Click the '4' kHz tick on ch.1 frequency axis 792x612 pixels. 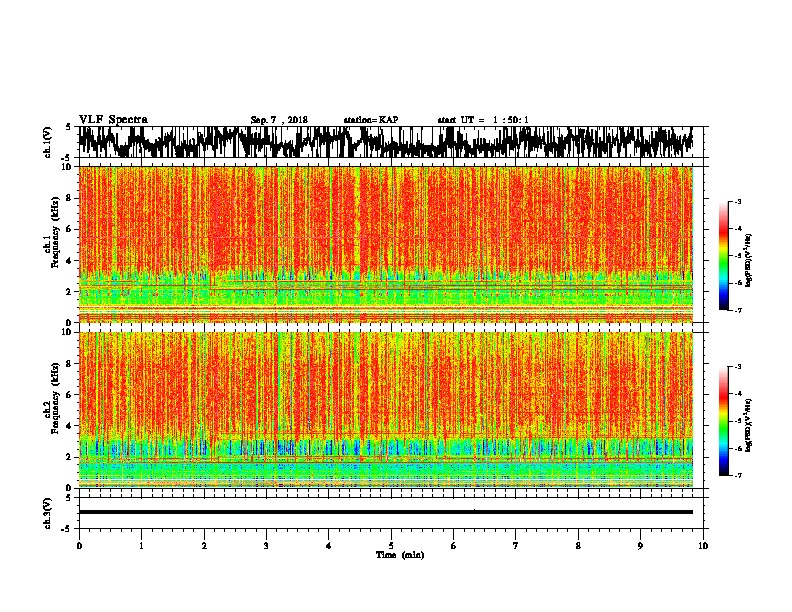pos(70,261)
